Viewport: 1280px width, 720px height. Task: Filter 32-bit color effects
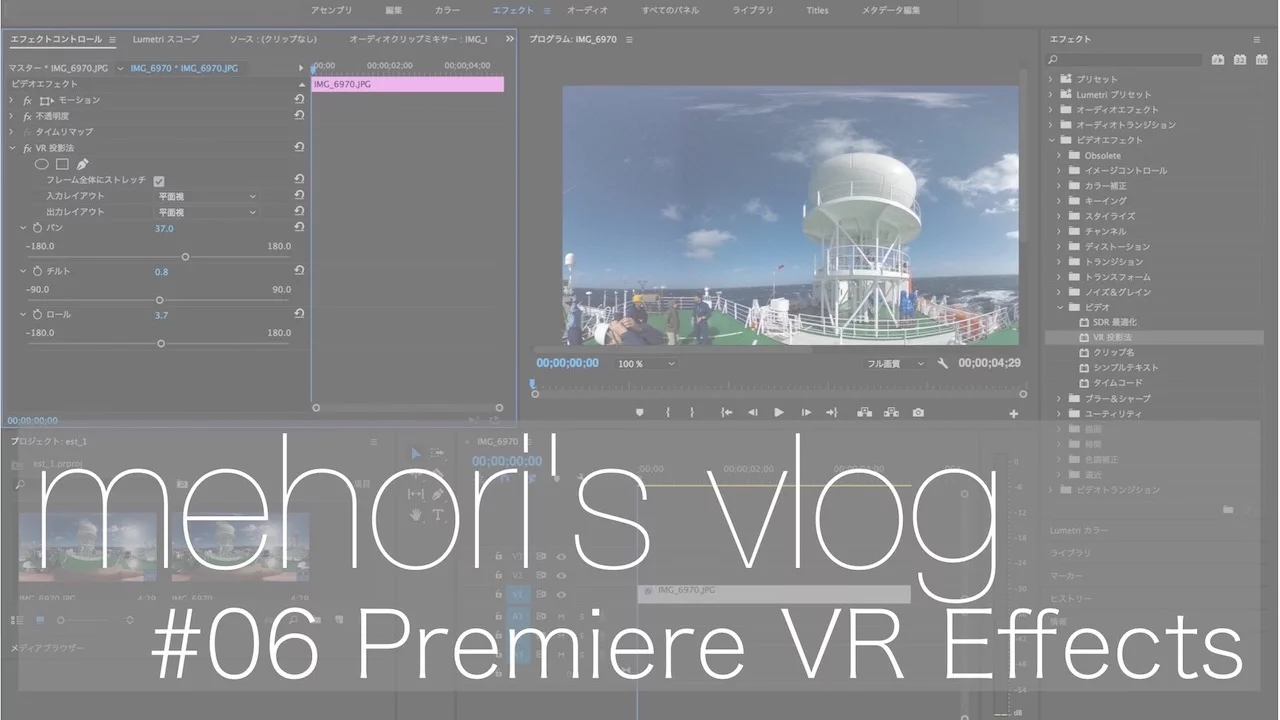[1239, 60]
